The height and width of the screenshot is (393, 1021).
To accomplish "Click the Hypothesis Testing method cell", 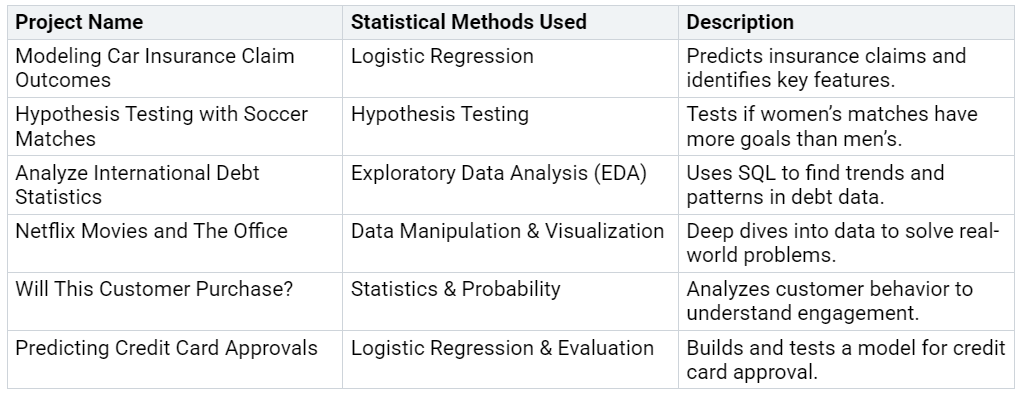I will pos(510,126).
